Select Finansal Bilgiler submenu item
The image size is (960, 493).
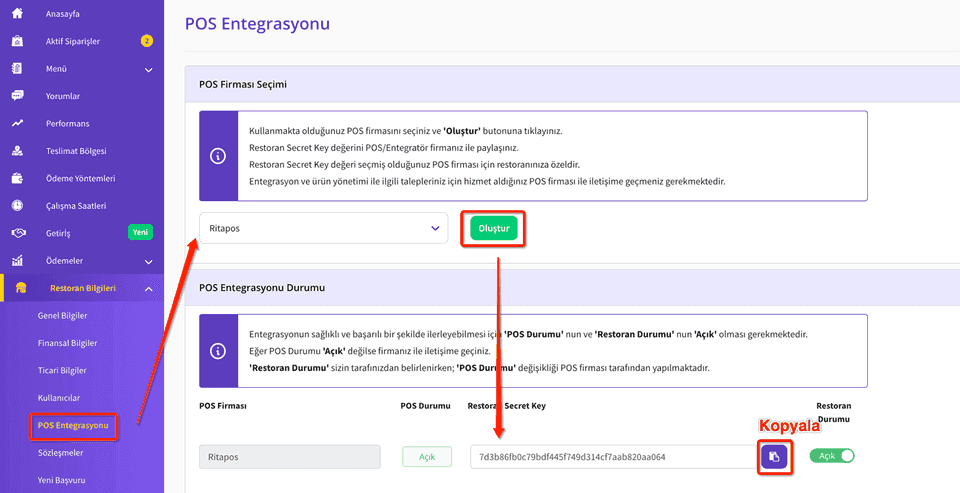(x=67, y=343)
